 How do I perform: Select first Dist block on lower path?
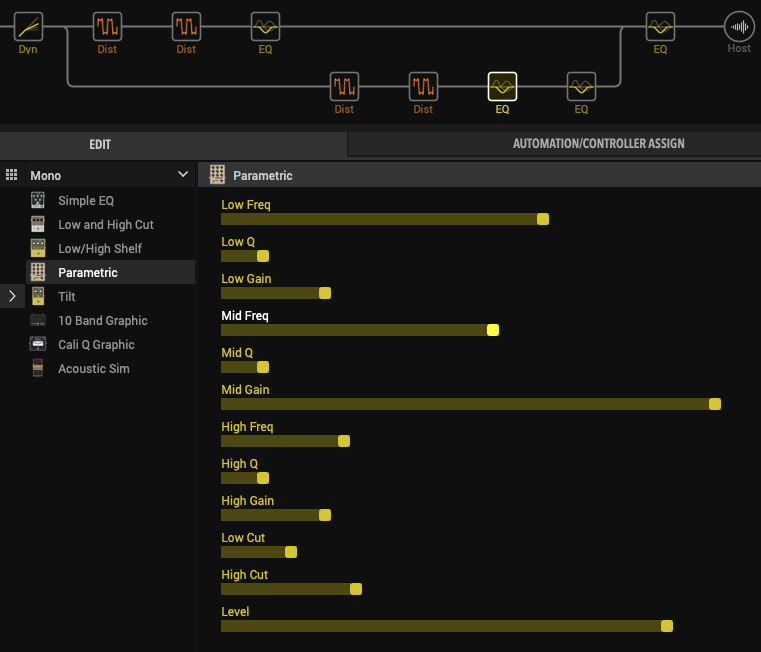[344, 87]
